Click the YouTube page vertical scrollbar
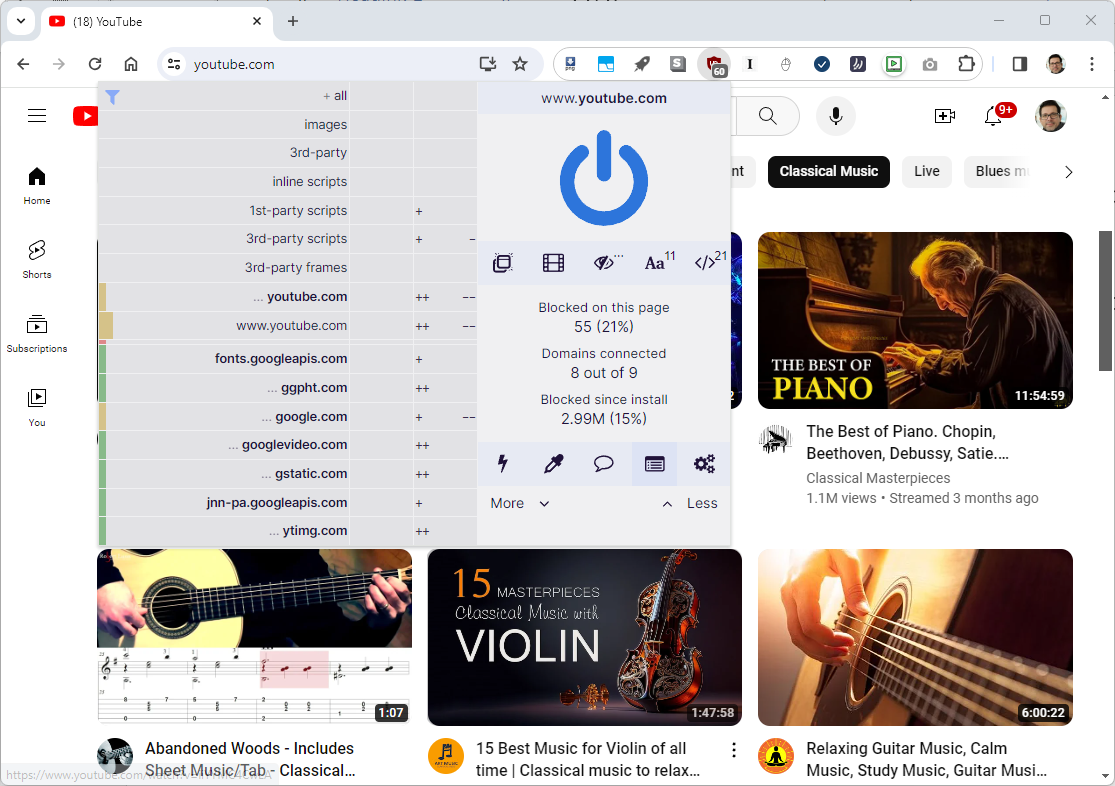The image size is (1115, 786). [1105, 301]
